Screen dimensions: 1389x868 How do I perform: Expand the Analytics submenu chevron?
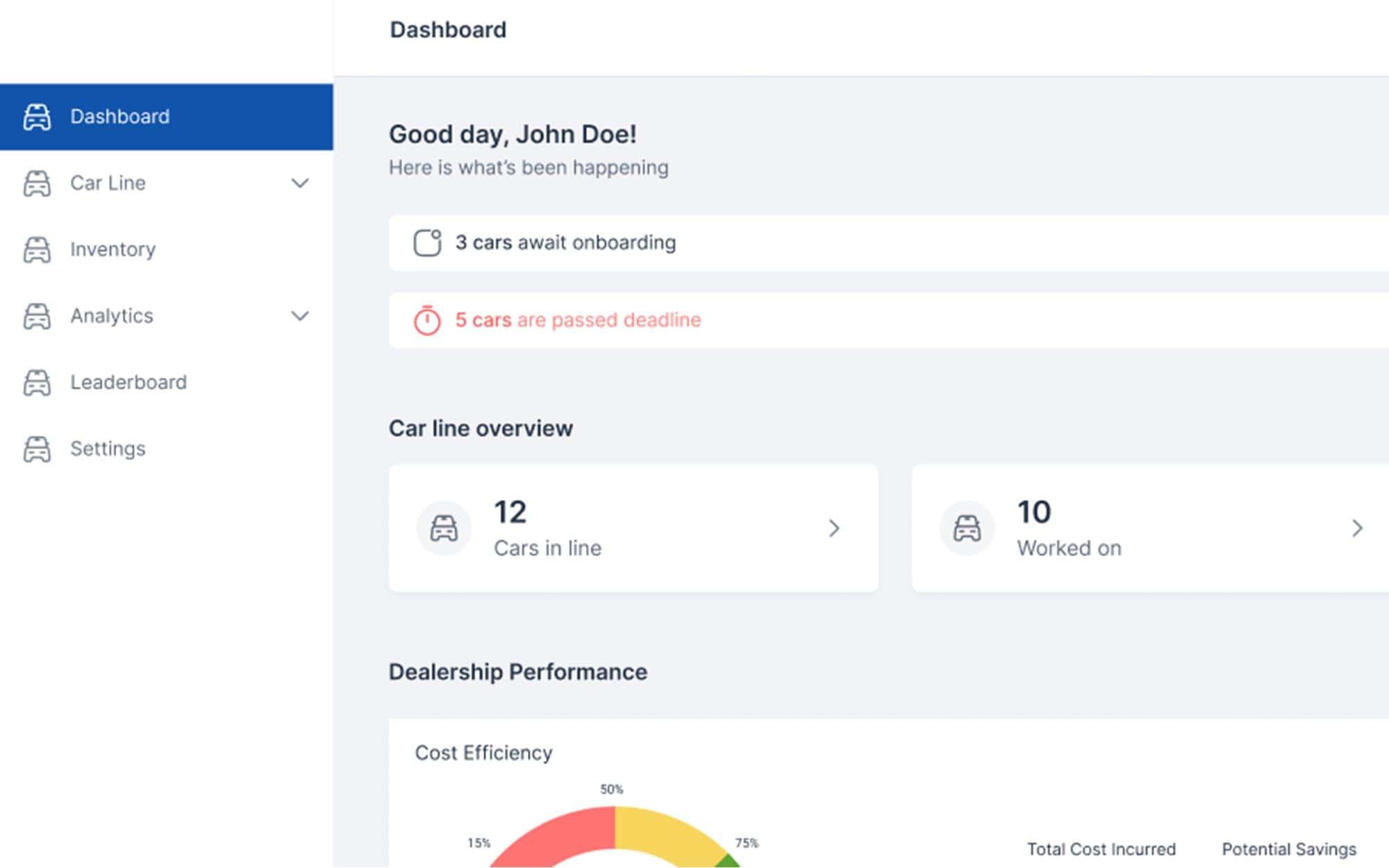coord(299,316)
